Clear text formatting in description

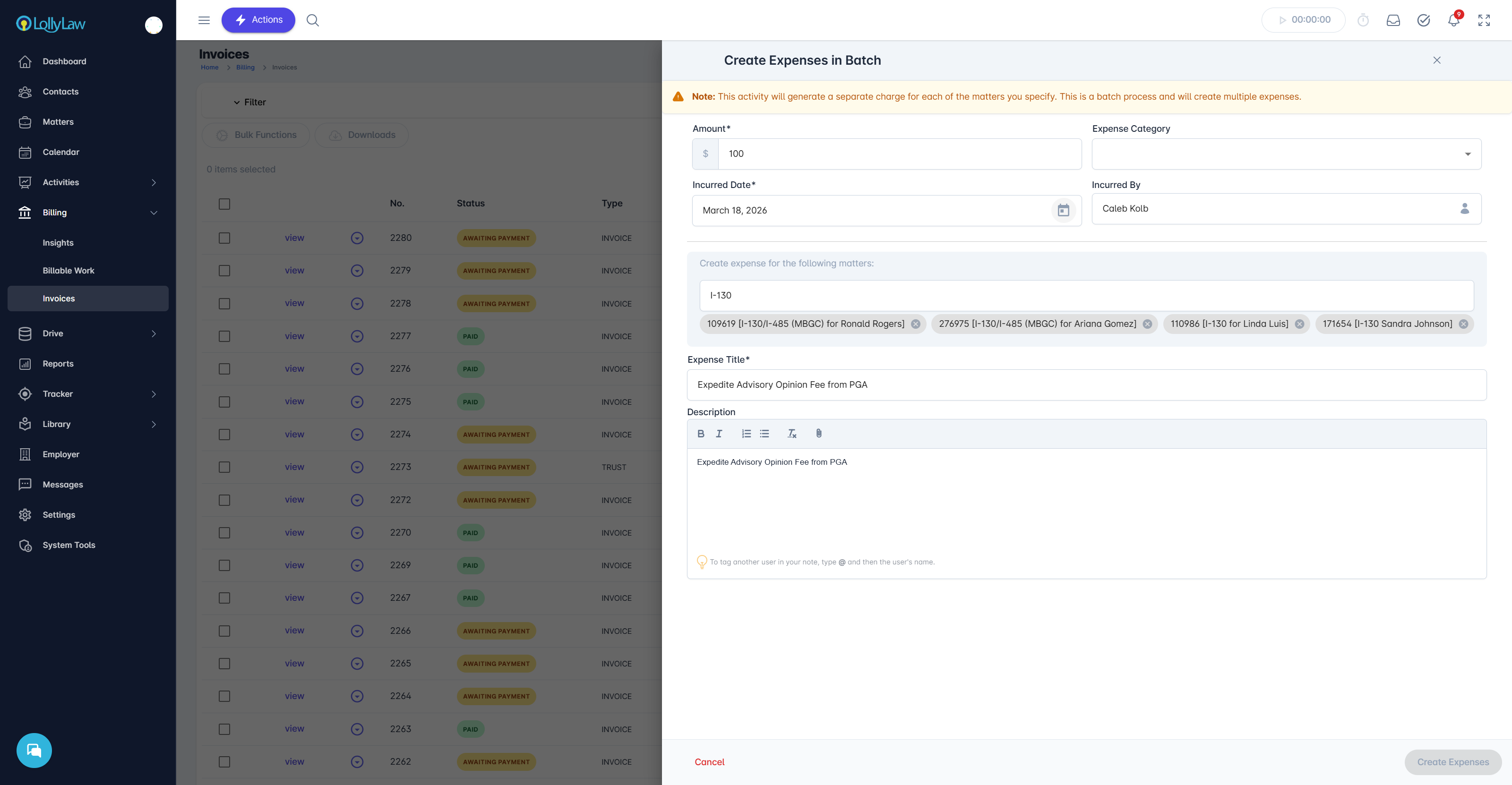(x=792, y=434)
